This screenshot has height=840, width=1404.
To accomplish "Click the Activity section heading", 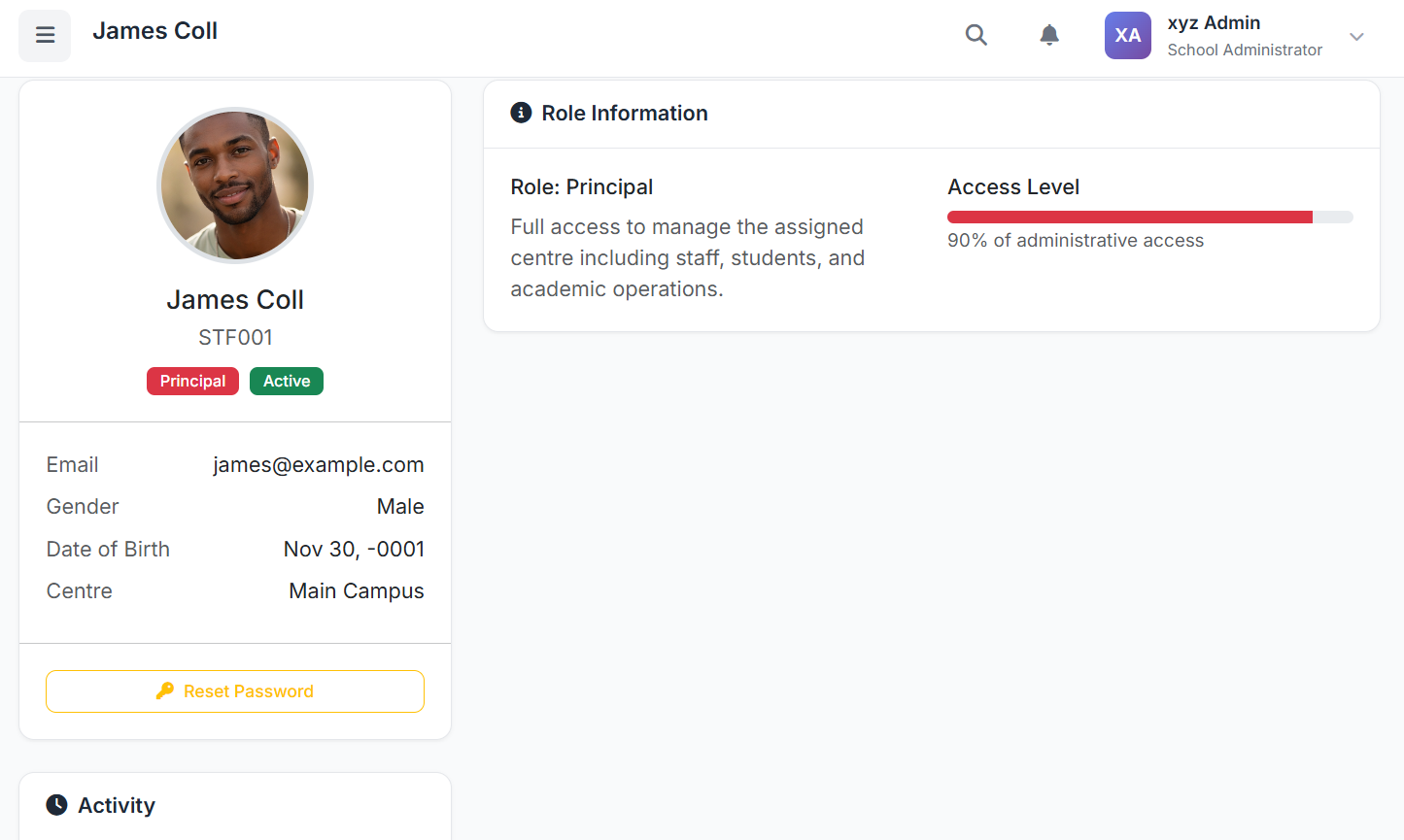I will [x=117, y=805].
